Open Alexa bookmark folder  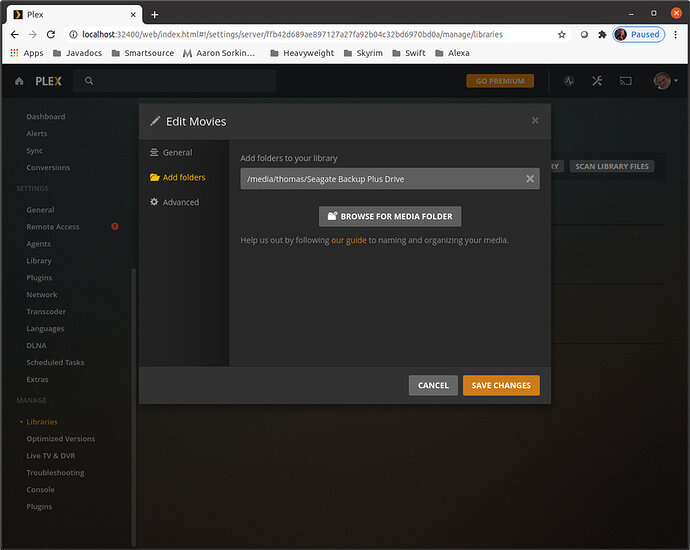pos(452,53)
